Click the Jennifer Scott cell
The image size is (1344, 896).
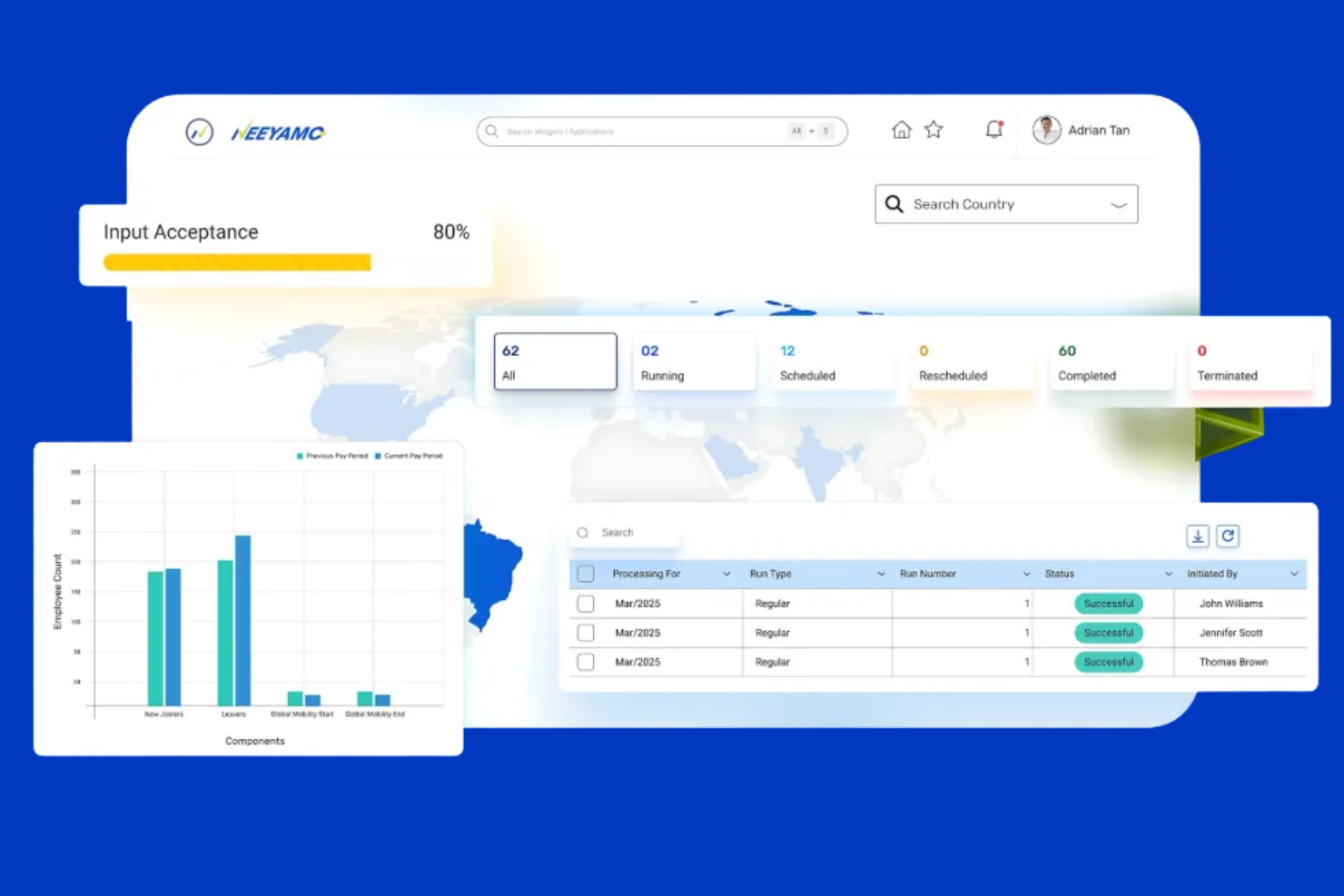click(1231, 633)
